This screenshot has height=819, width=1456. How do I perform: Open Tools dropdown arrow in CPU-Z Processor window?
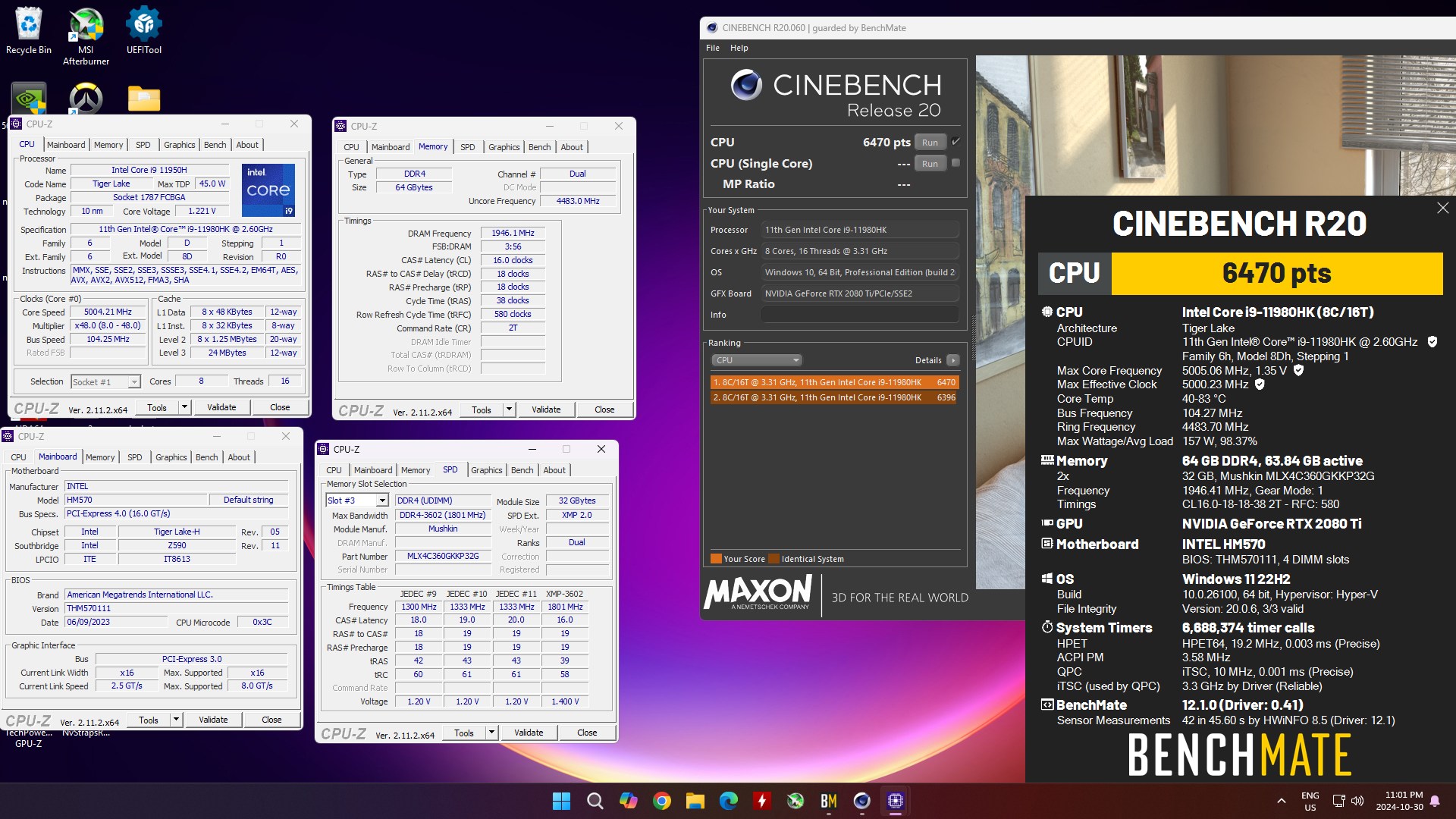tap(184, 407)
